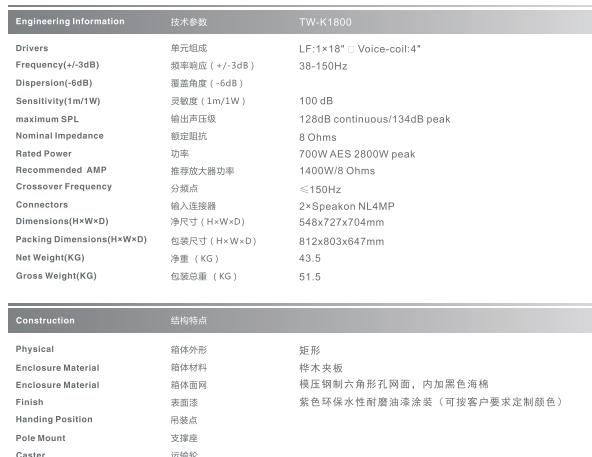Click the 'Packing Dimensions(H×W×D)' label
The width and height of the screenshot is (592, 457).
(x=81, y=239)
